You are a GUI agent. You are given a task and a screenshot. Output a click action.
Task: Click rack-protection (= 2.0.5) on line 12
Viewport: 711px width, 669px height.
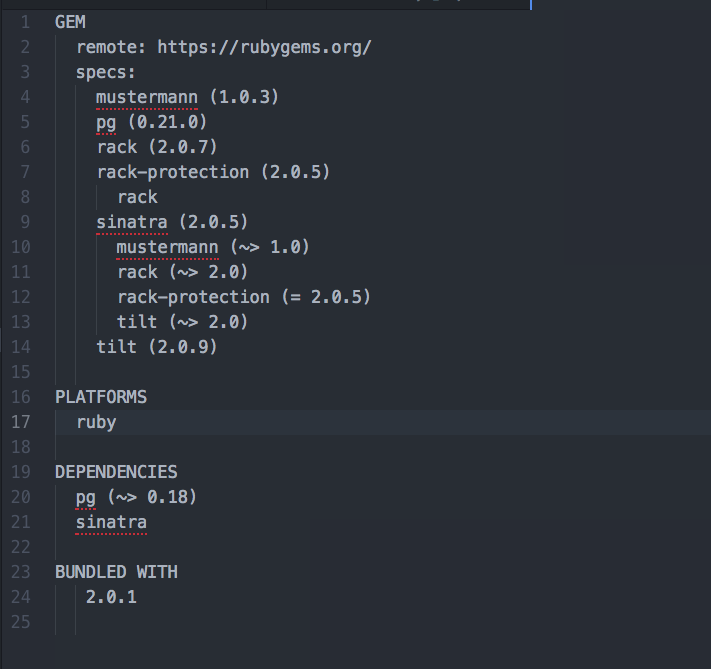pyautogui.click(x=244, y=297)
